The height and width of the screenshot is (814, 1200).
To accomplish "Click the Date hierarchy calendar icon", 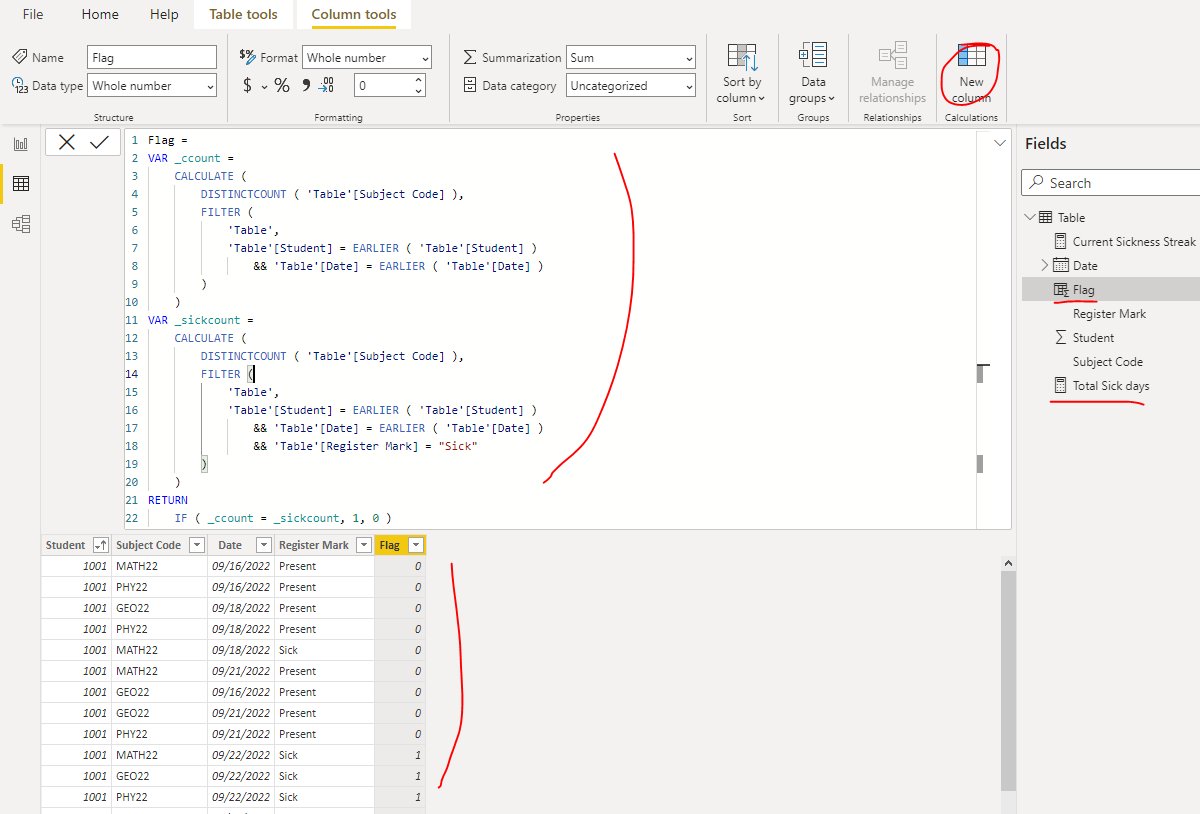I will [1061, 265].
